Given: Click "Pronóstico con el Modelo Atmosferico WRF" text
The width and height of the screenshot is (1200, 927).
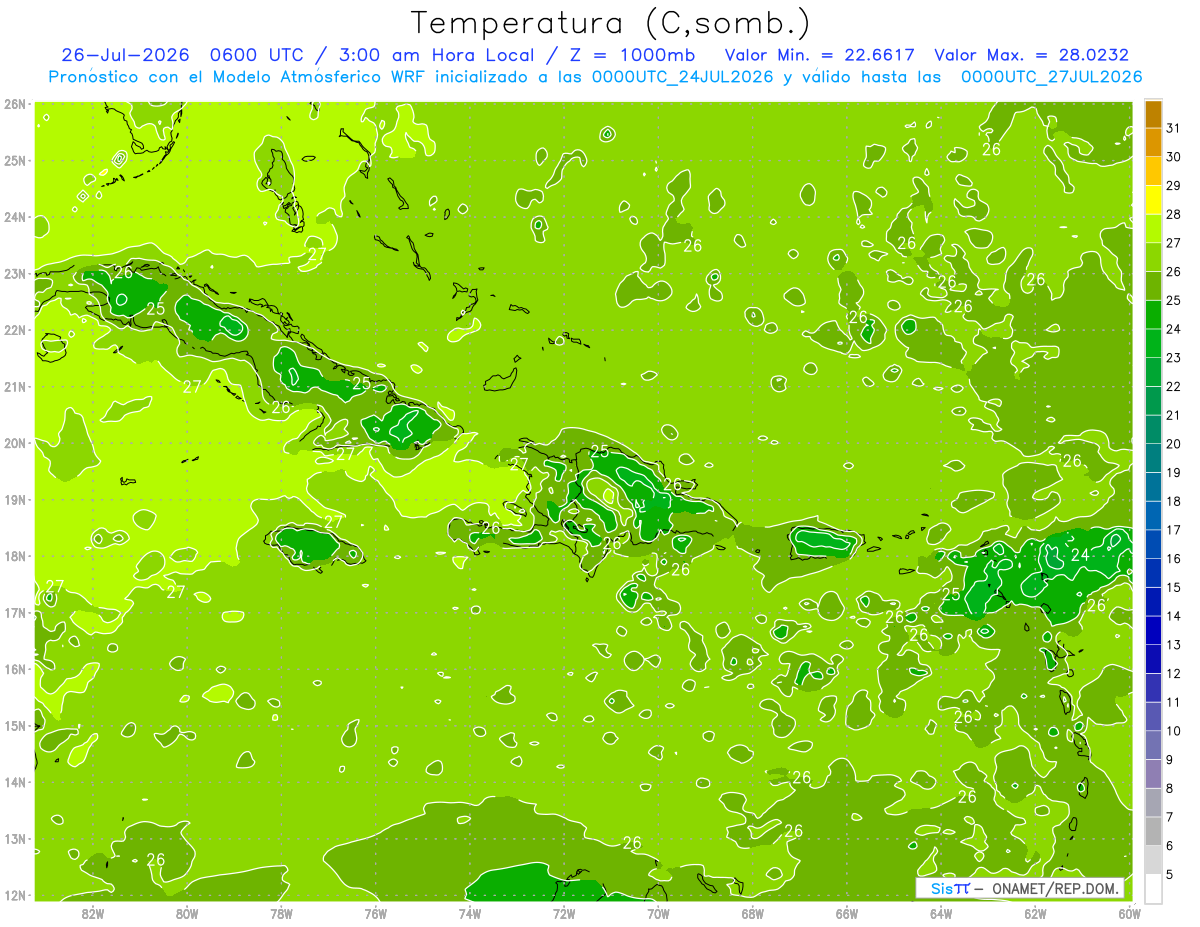Looking at the screenshot, I should coord(239,77).
